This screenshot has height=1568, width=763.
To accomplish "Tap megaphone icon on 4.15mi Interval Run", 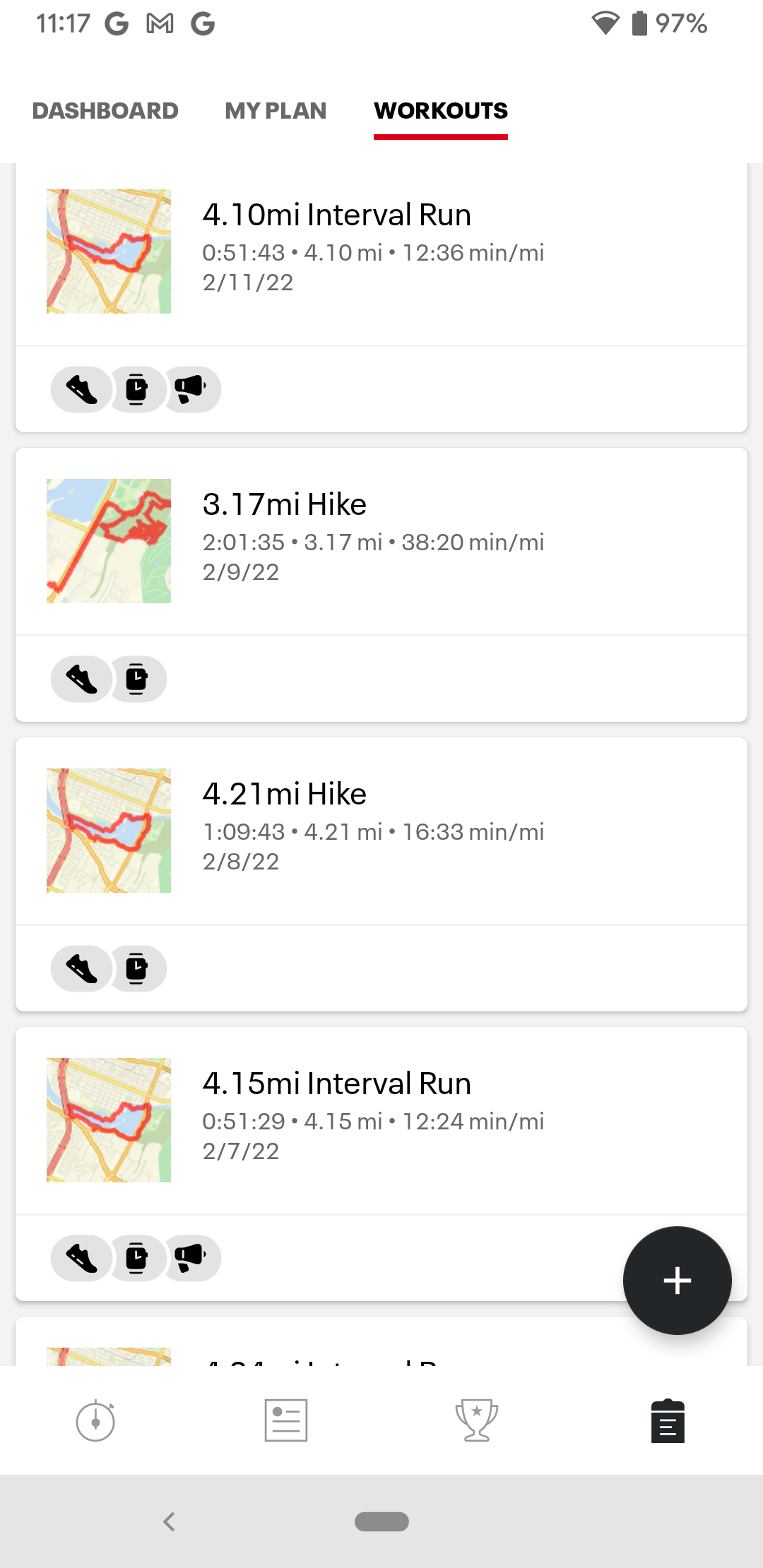I will click(191, 1258).
